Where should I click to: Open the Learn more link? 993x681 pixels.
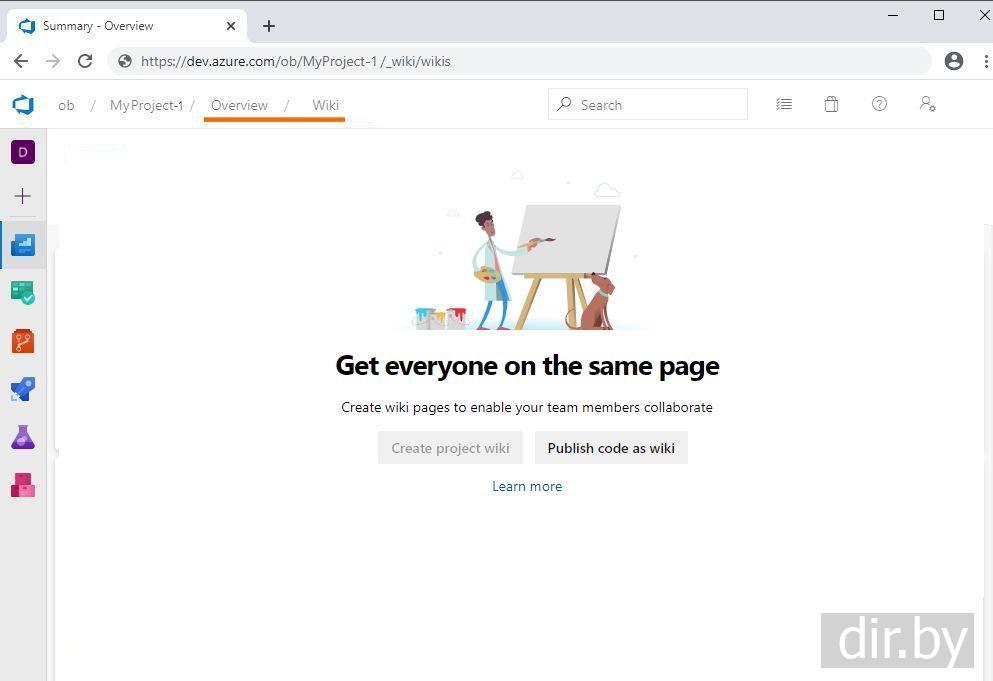pyautogui.click(x=527, y=487)
